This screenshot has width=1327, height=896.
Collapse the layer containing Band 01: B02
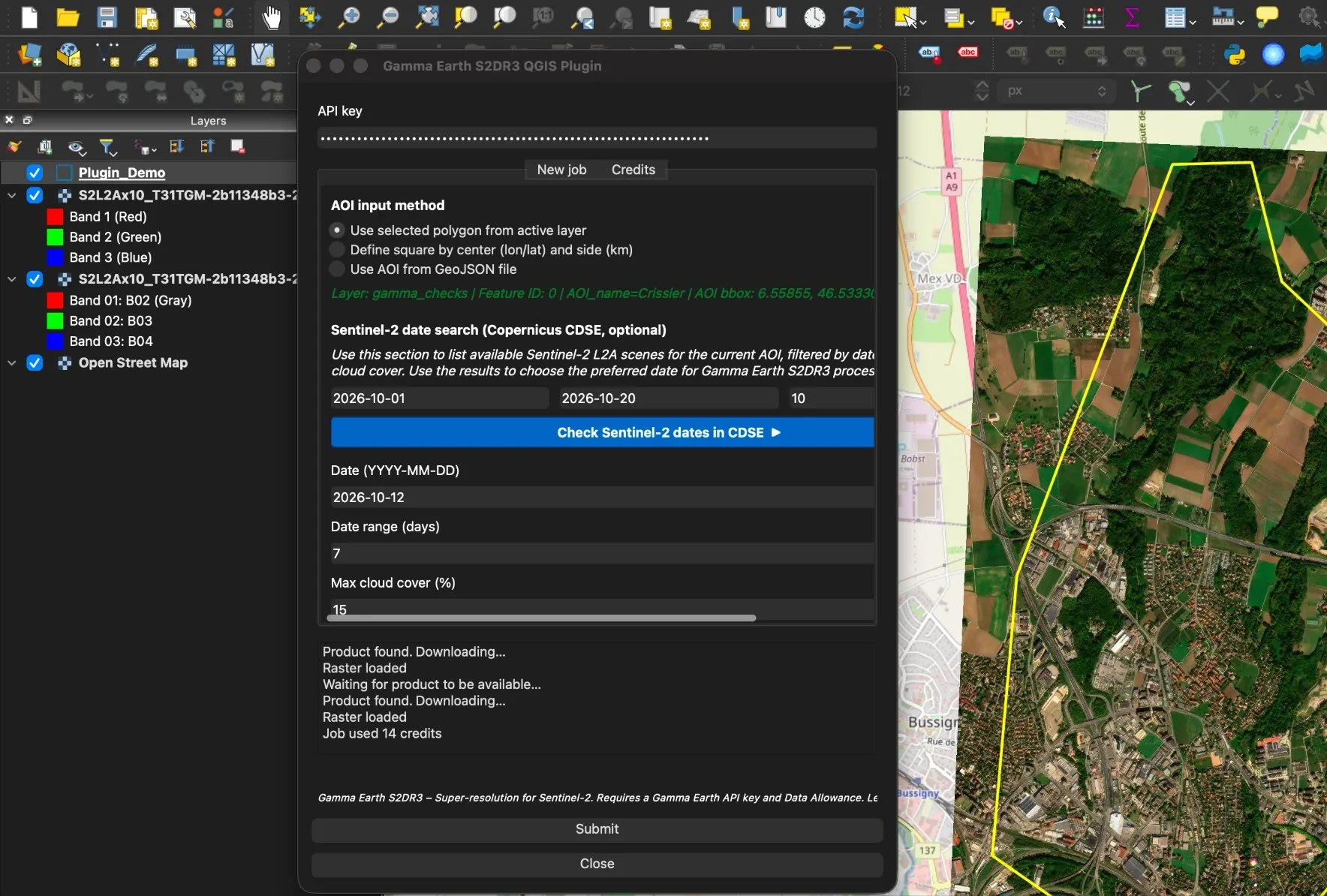coord(11,279)
